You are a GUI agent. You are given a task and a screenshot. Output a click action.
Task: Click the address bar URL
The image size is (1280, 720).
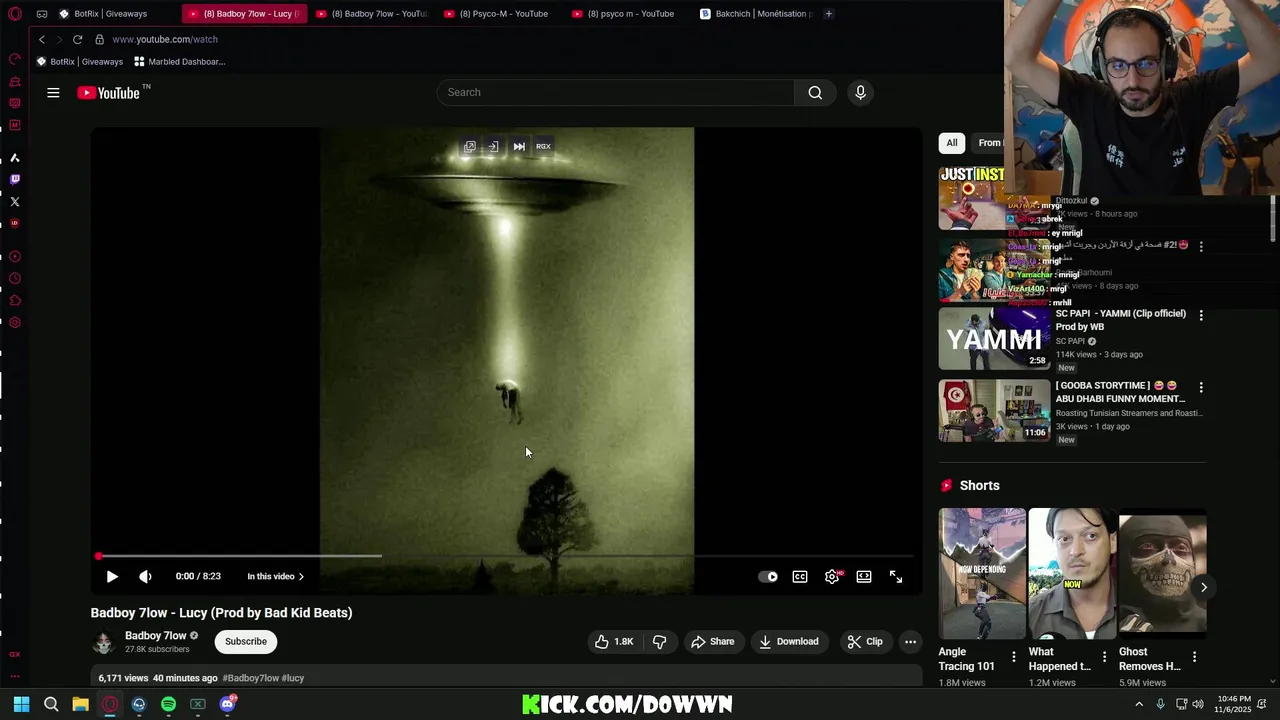(165, 39)
